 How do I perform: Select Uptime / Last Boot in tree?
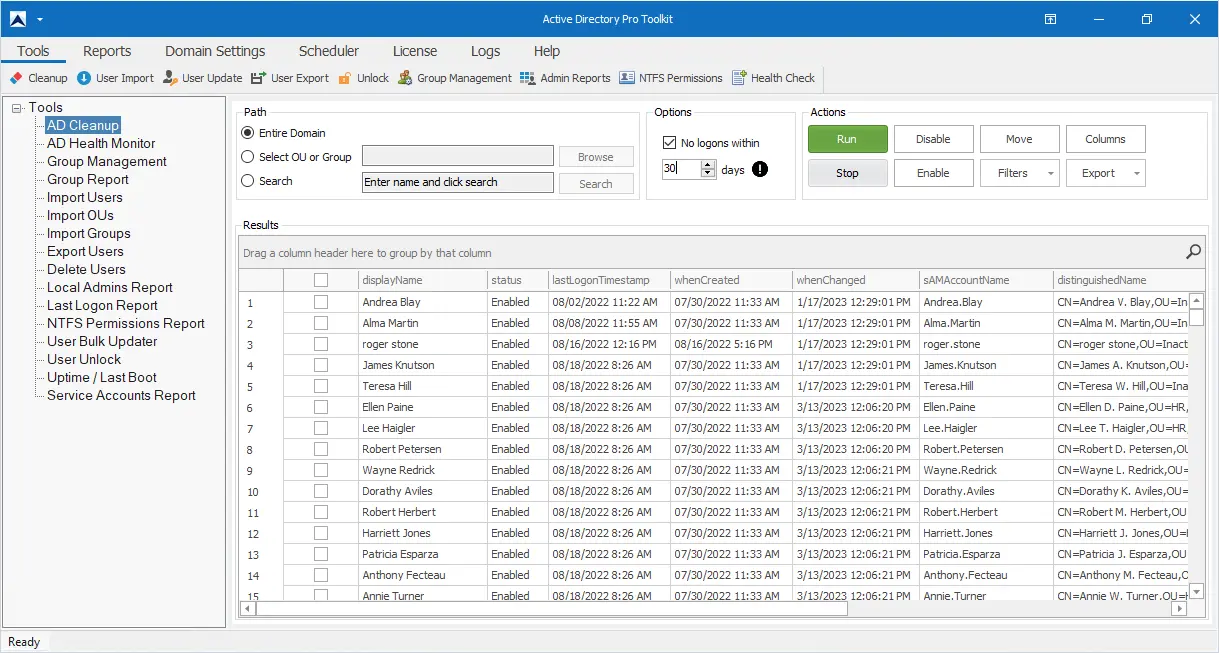[102, 377]
